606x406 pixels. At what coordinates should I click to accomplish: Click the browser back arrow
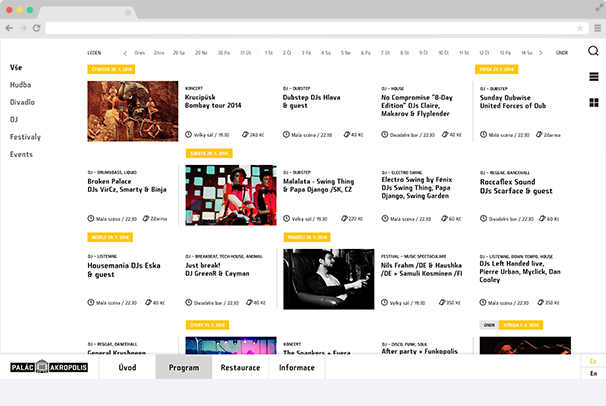tap(10, 28)
